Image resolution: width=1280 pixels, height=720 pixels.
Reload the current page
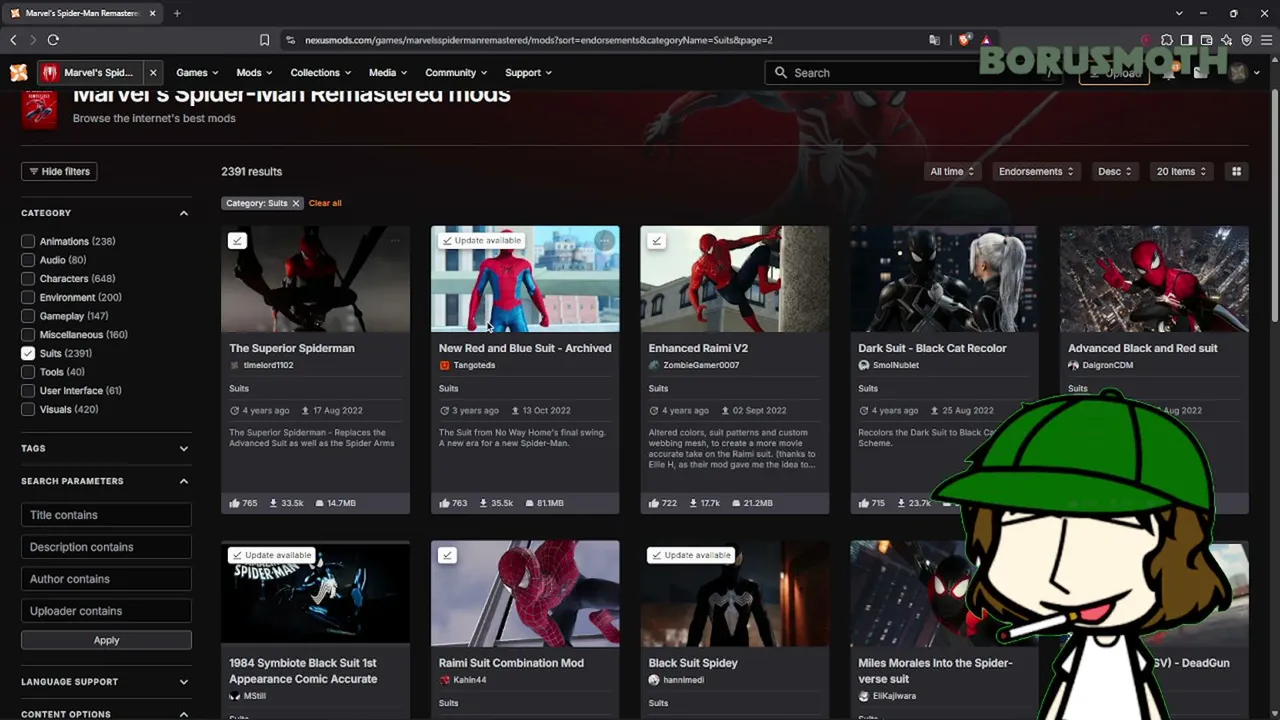[53, 40]
